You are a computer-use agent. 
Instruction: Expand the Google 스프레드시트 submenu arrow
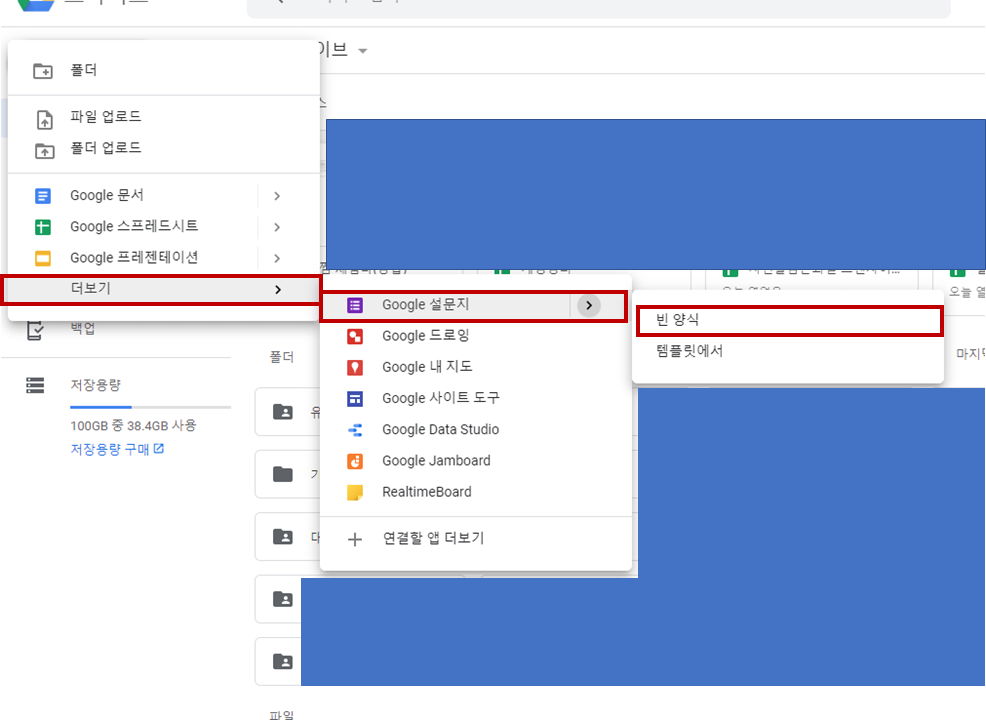[x=277, y=227]
